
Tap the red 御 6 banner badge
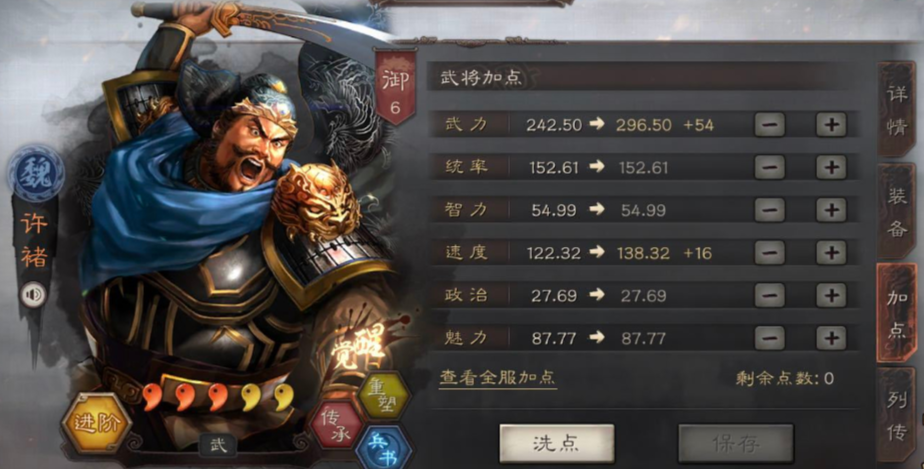[395, 88]
